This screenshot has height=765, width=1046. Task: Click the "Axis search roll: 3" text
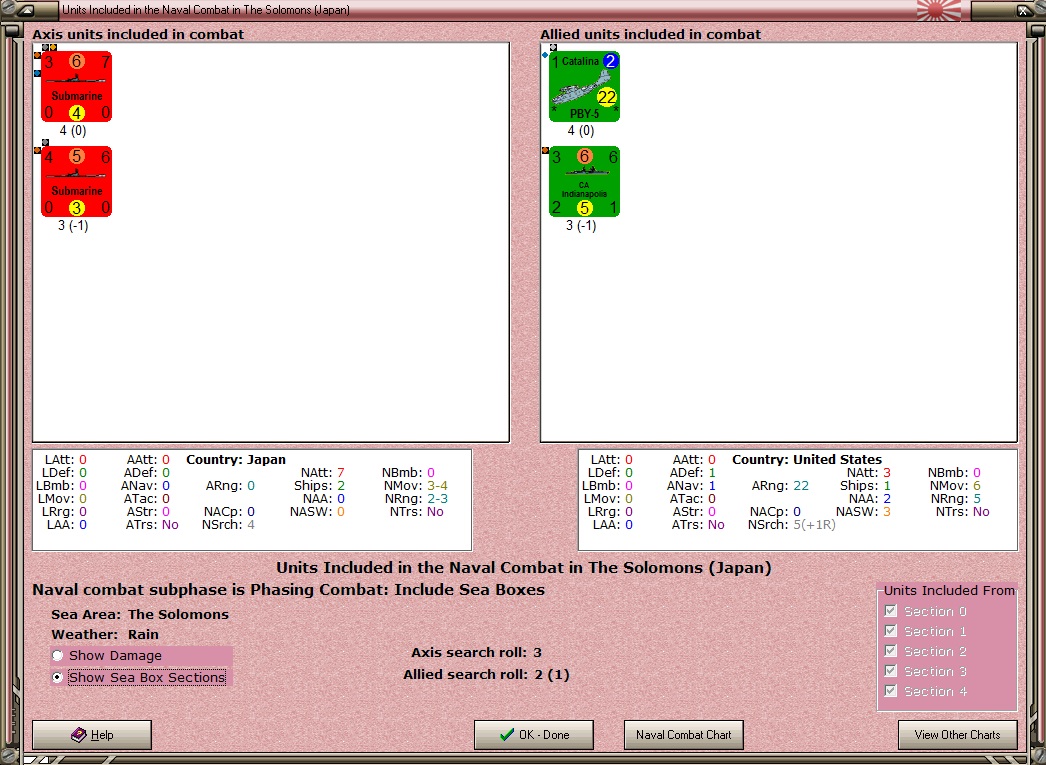point(476,652)
